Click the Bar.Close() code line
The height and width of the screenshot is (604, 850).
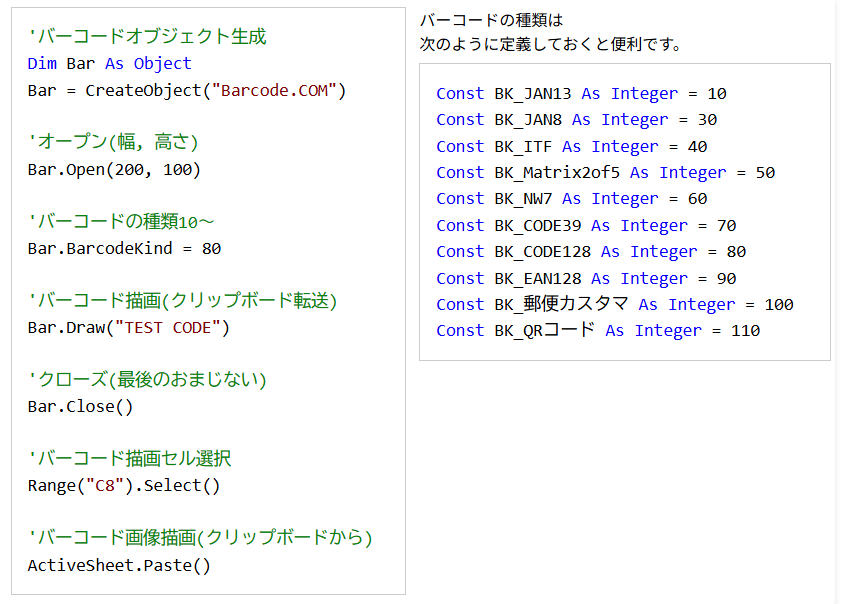tap(80, 407)
